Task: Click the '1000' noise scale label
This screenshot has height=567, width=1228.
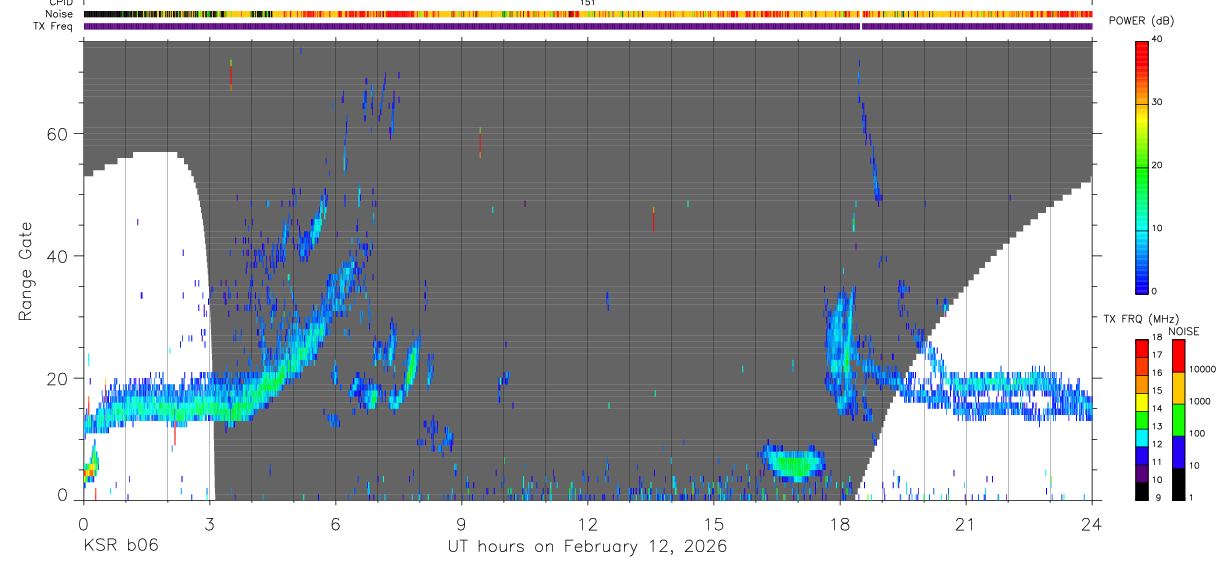Action: click(x=1199, y=402)
